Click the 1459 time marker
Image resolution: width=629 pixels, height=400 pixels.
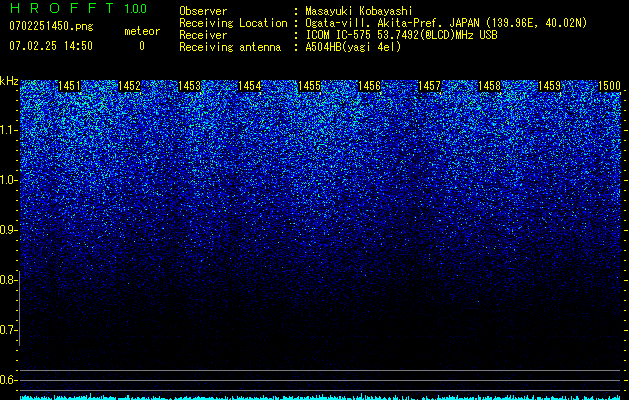point(550,86)
